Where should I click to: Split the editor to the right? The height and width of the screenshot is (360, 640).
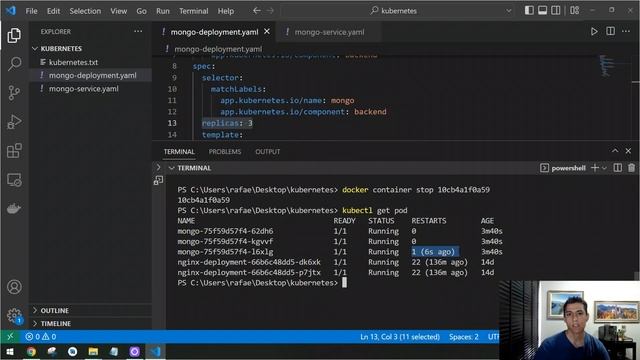[610, 31]
